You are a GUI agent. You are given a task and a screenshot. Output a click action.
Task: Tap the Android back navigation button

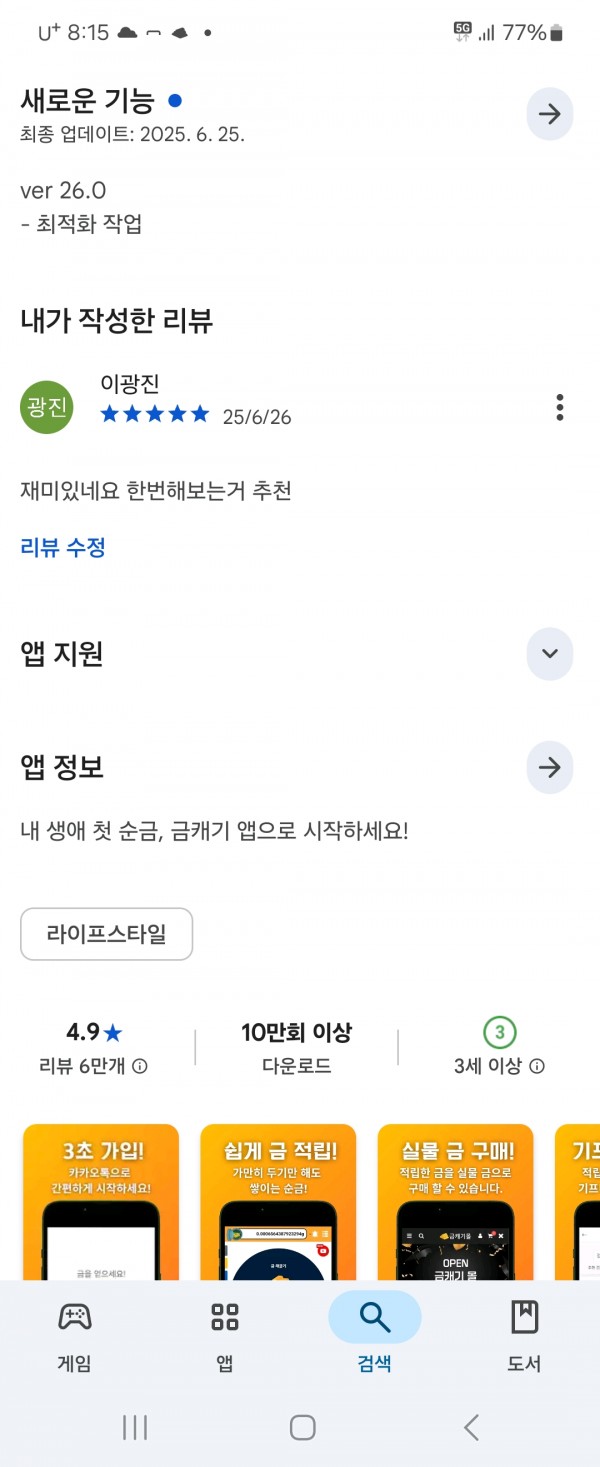471,1427
